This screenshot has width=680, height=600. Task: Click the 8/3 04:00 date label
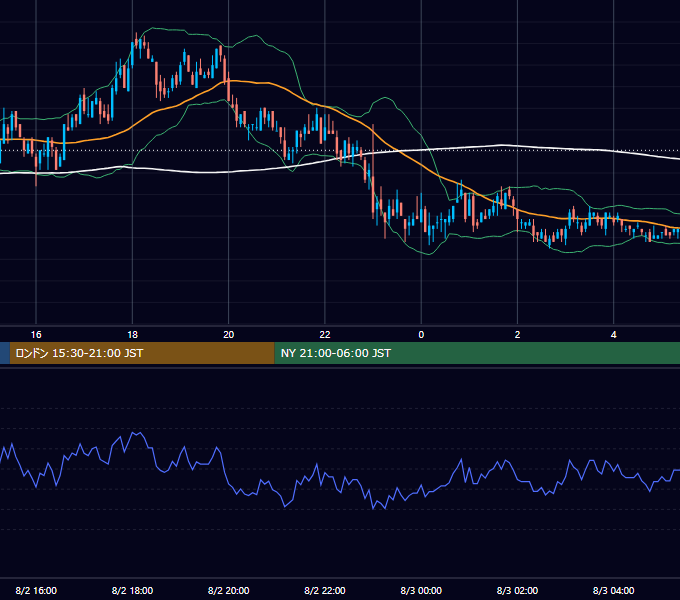(614, 590)
